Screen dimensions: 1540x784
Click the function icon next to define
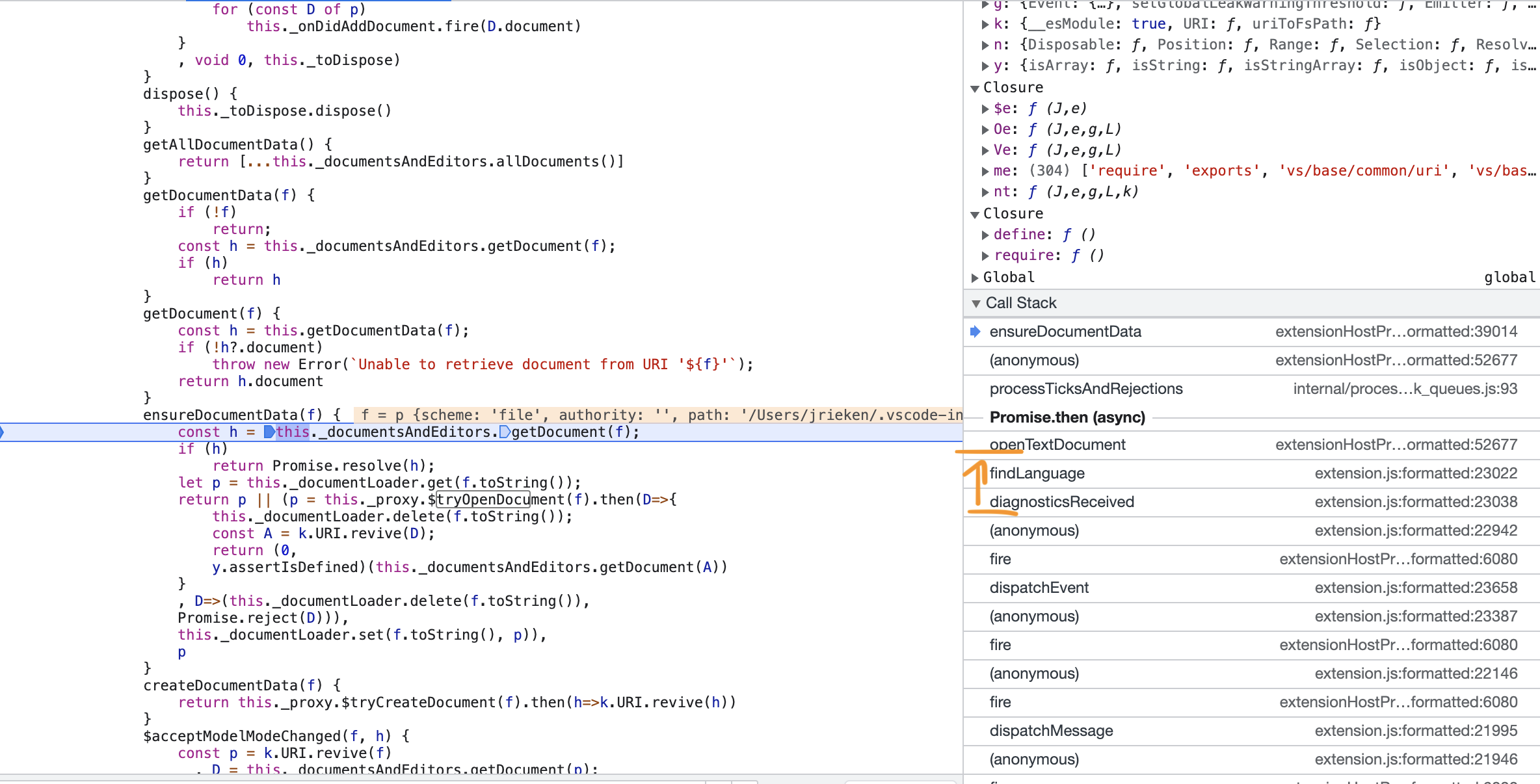point(1066,234)
